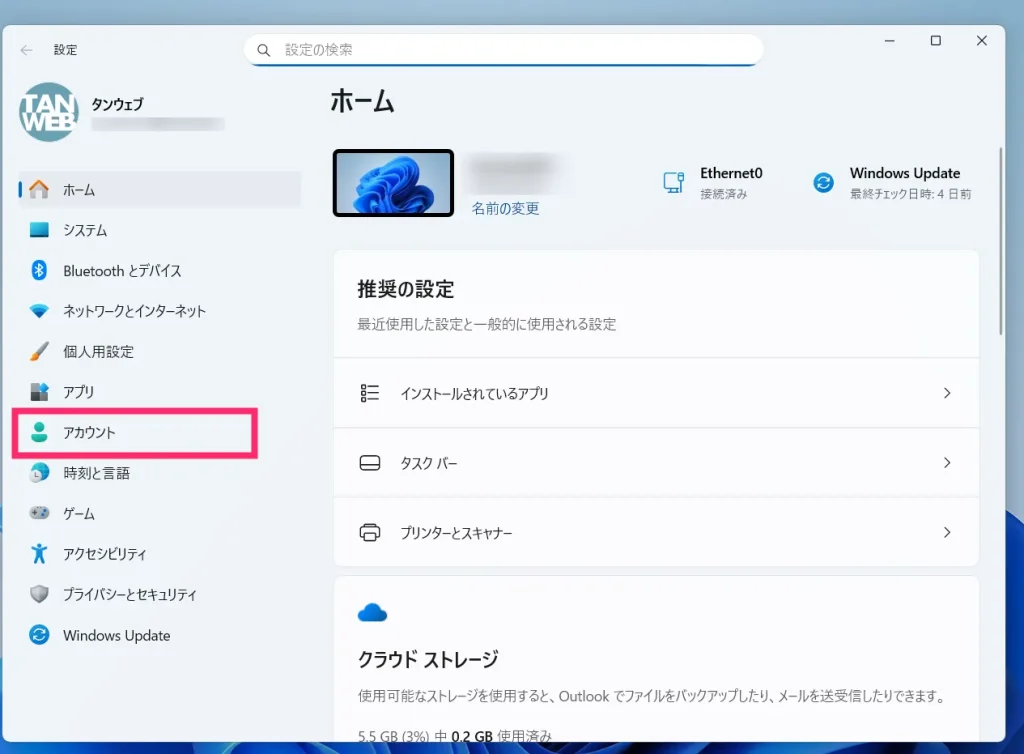Click the search magnifier icon

263,50
